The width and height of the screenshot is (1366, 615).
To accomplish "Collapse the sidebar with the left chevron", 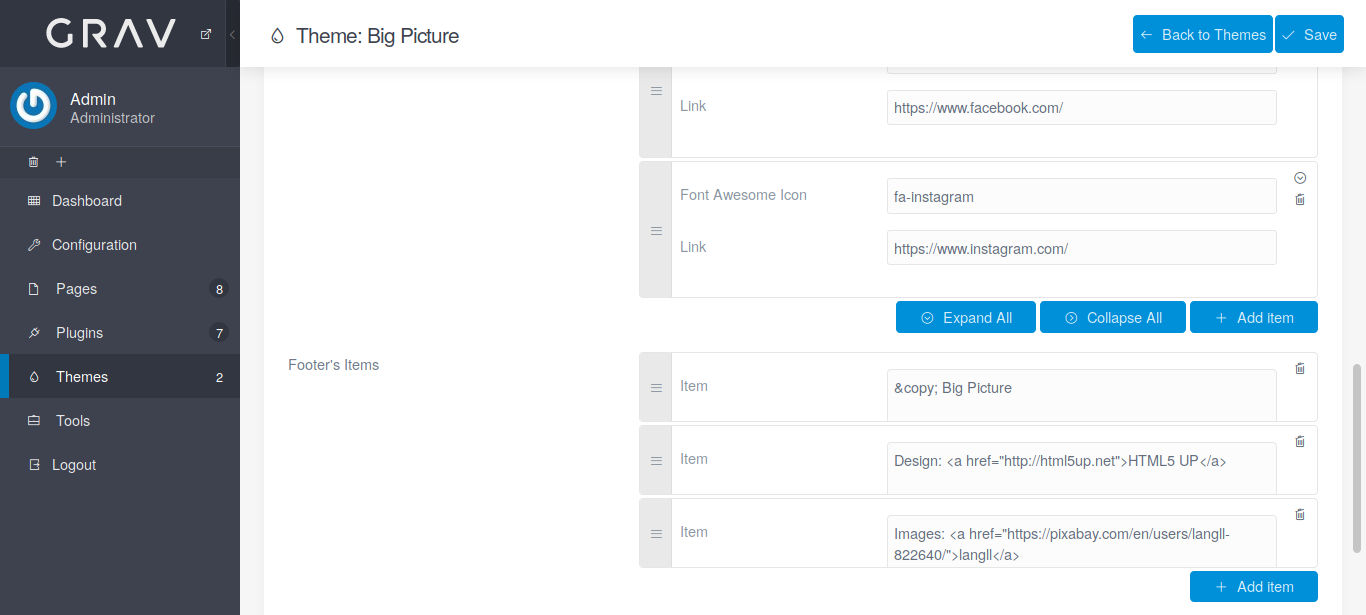I will click(232, 34).
